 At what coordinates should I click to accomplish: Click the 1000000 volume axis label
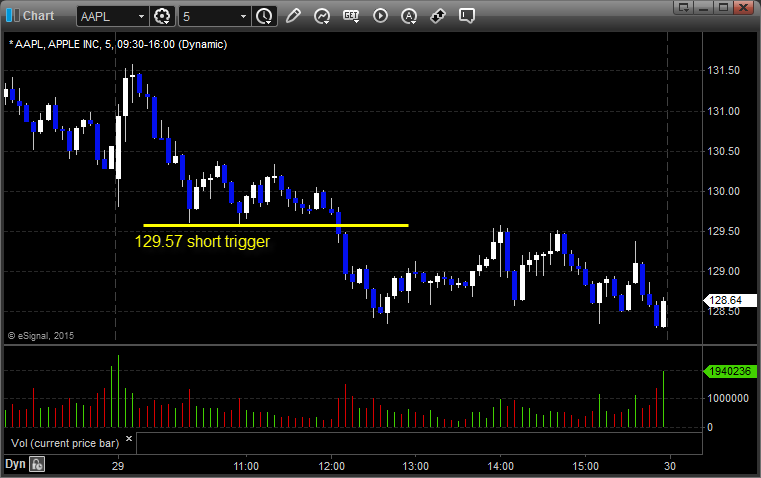(728, 398)
